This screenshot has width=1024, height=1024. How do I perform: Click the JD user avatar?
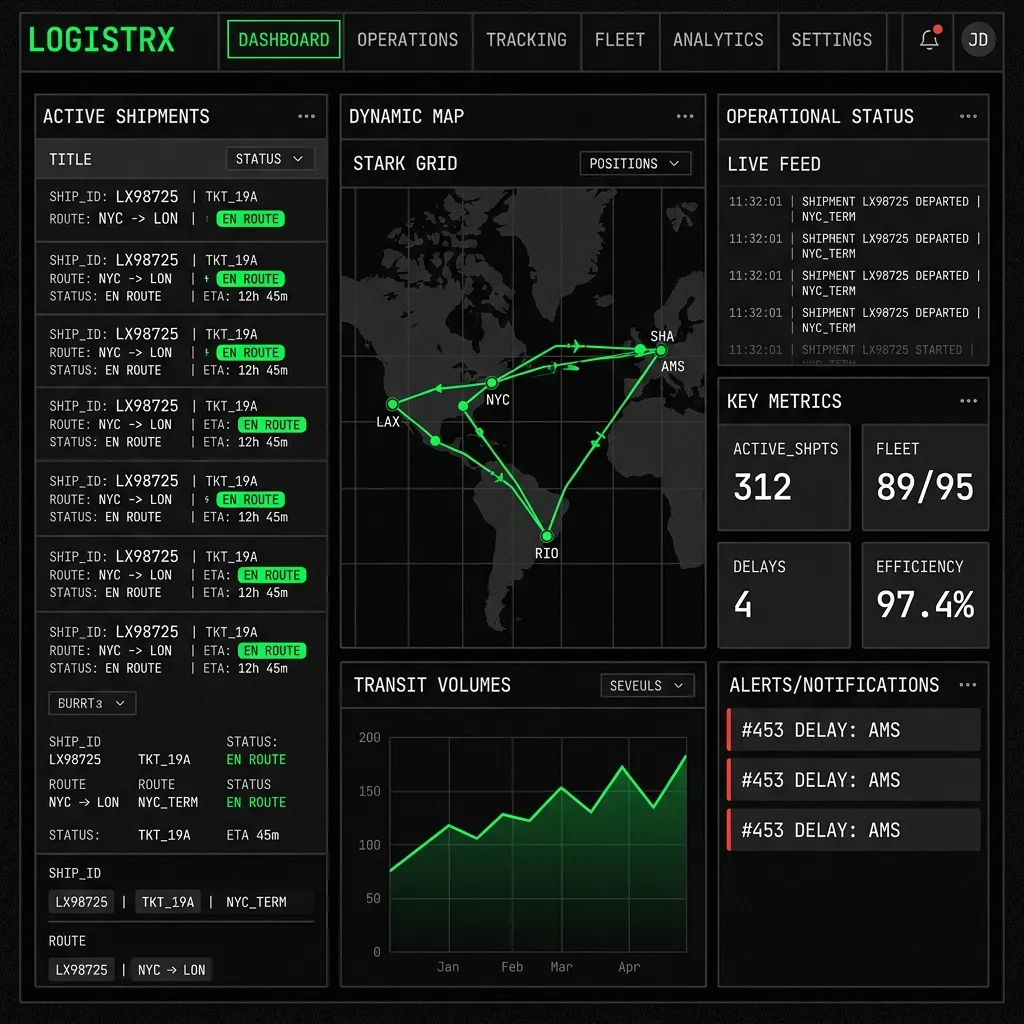tap(978, 40)
